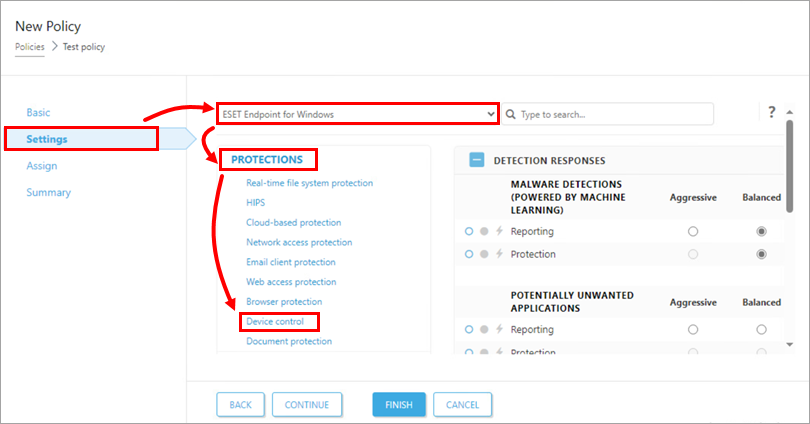The height and width of the screenshot is (424, 810).
Task: Click the Type to search field
Action: [x=612, y=114]
